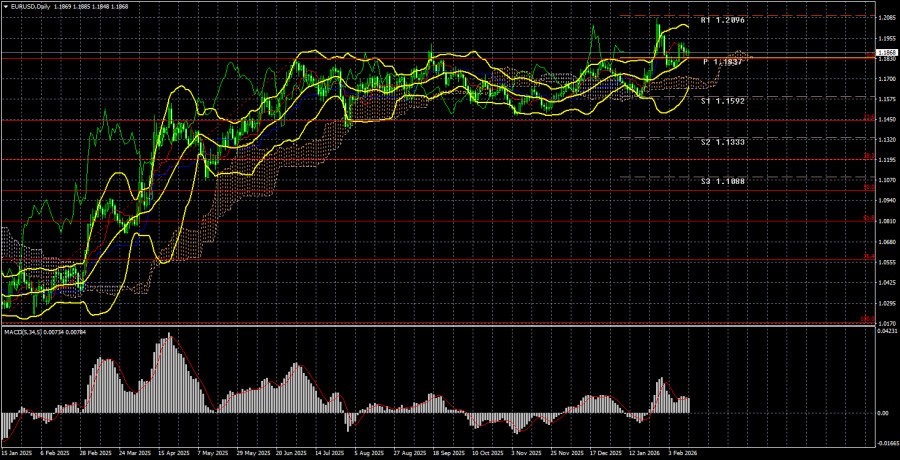The image size is (900, 460).
Task: Click the 1.2085 price scale value
Action: (x=886, y=17)
